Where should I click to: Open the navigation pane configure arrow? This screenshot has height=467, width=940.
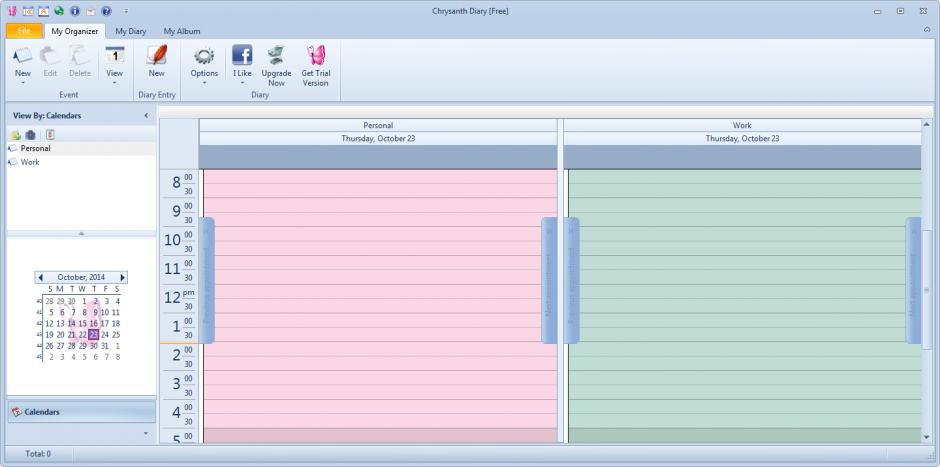146,433
